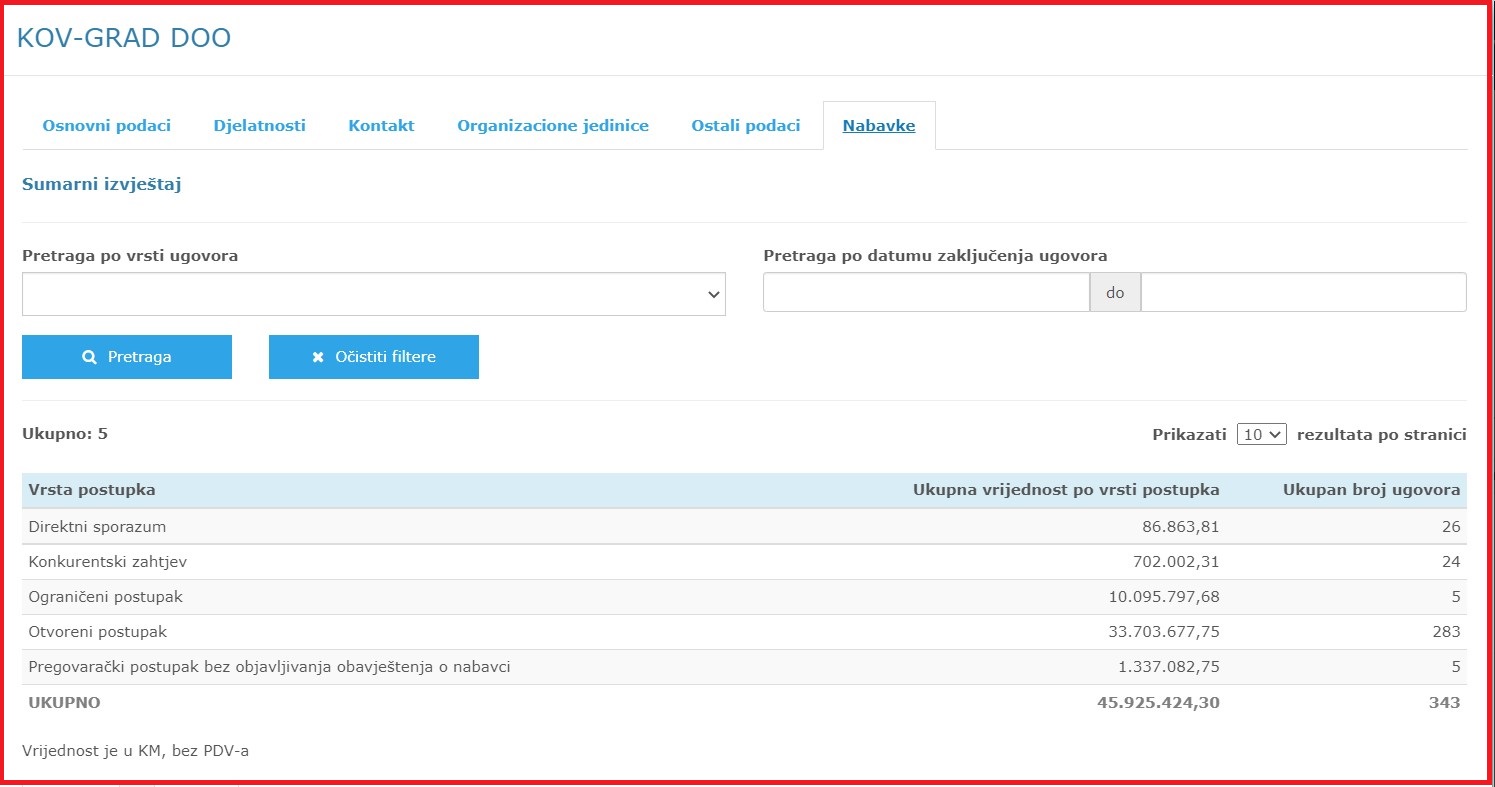Viewport: 1495px width, 787px height.
Task: Open the Osnovni podaci tab
Action: [x=106, y=126]
